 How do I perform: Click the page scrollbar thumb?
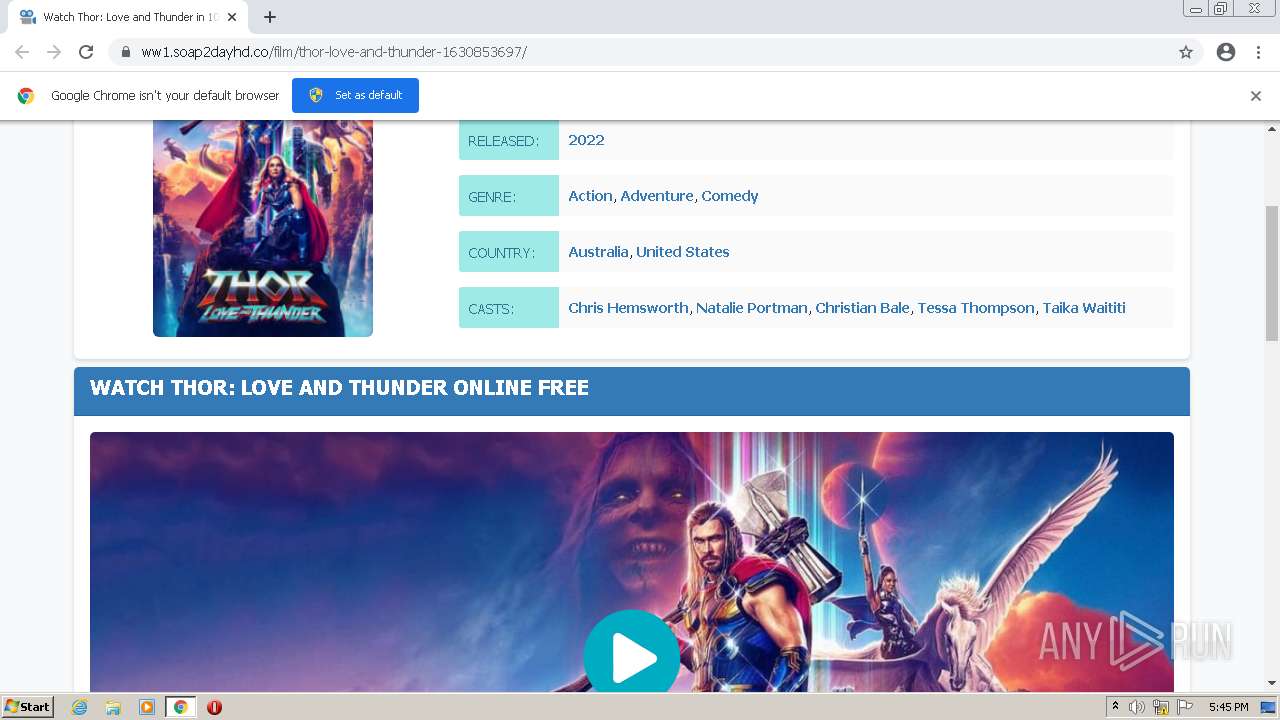click(x=1272, y=273)
